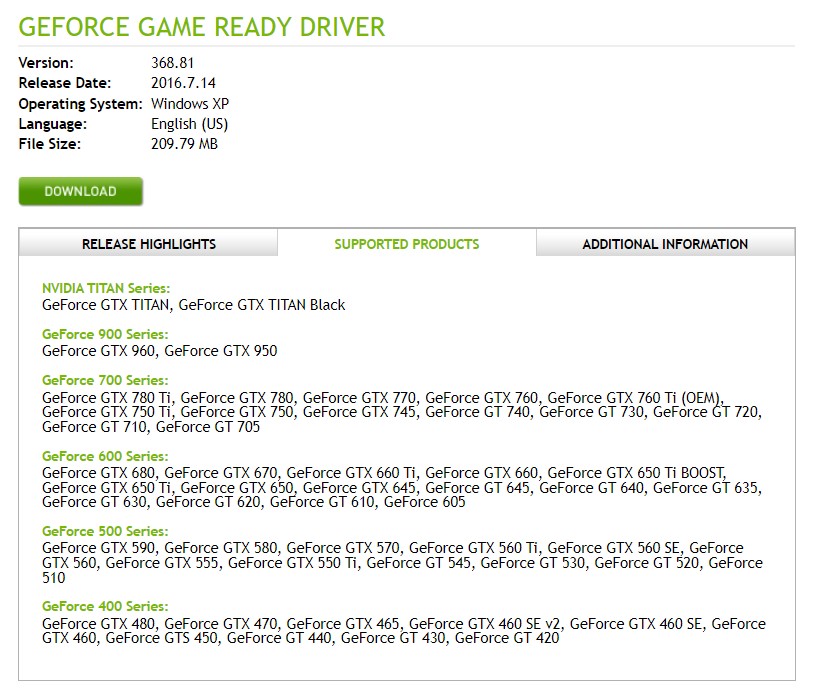Click the GeForce GTX 780 Ti entry
This screenshot has height=694, width=813.
[x=107, y=398]
